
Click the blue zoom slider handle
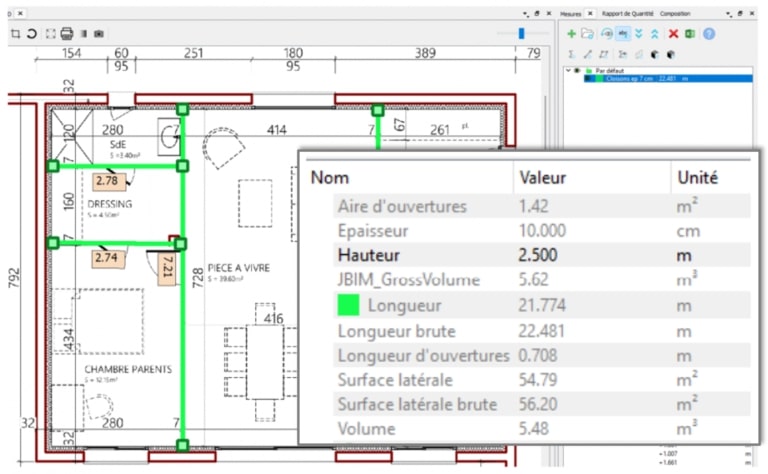coord(521,34)
